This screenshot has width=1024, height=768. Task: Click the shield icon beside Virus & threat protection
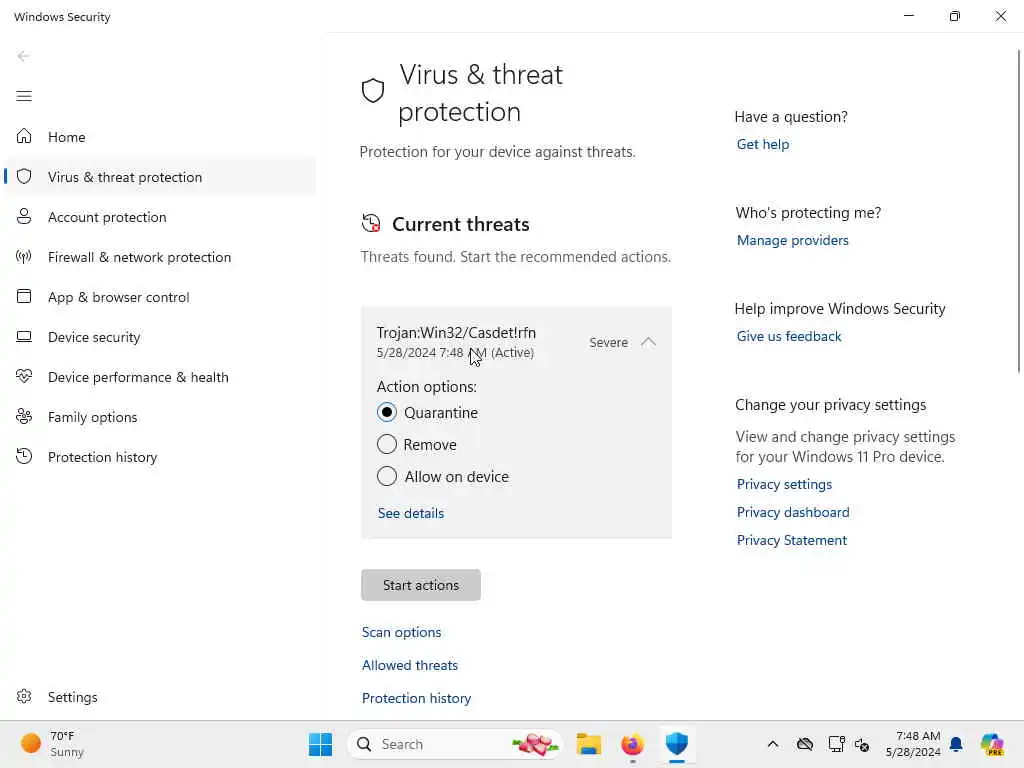coord(24,176)
